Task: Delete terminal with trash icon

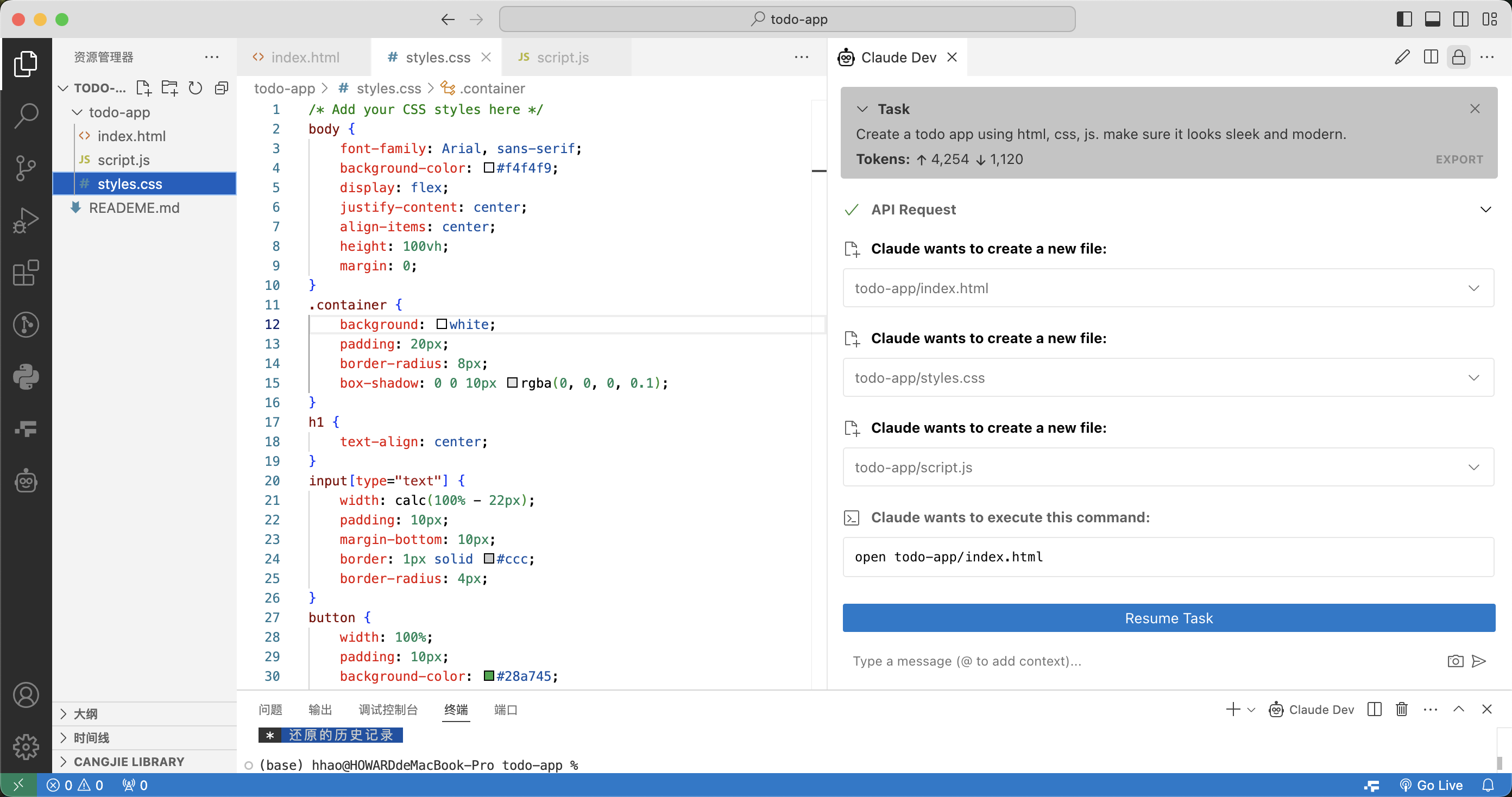Action: [x=1402, y=709]
